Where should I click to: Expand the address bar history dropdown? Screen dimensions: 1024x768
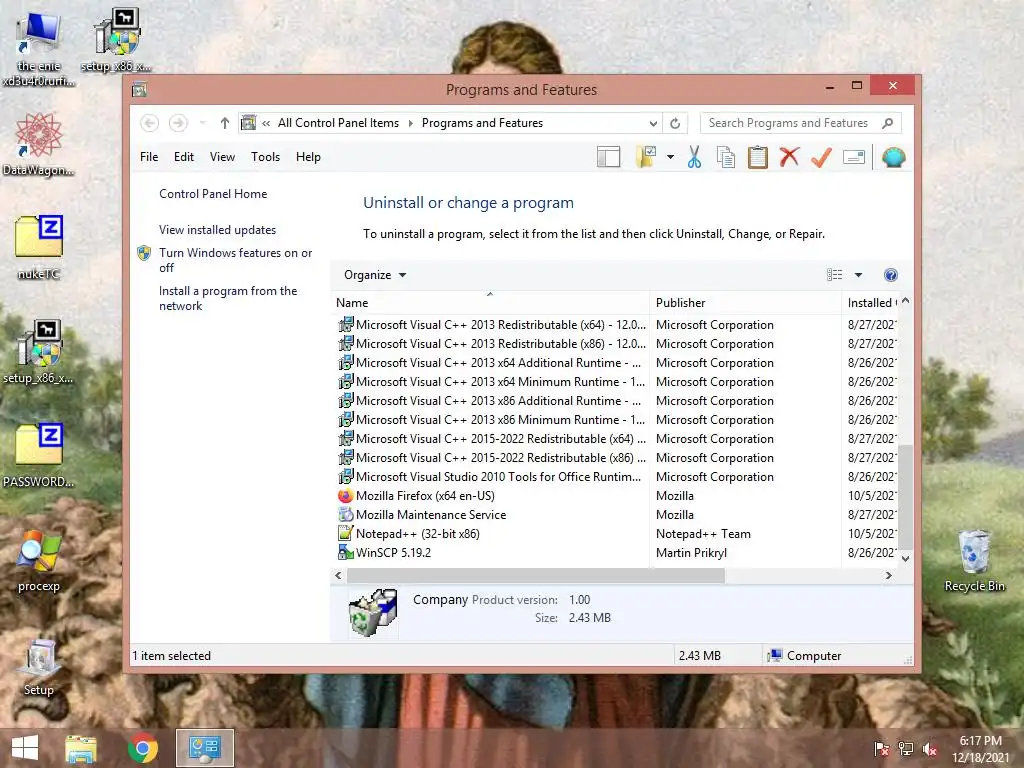tap(652, 123)
